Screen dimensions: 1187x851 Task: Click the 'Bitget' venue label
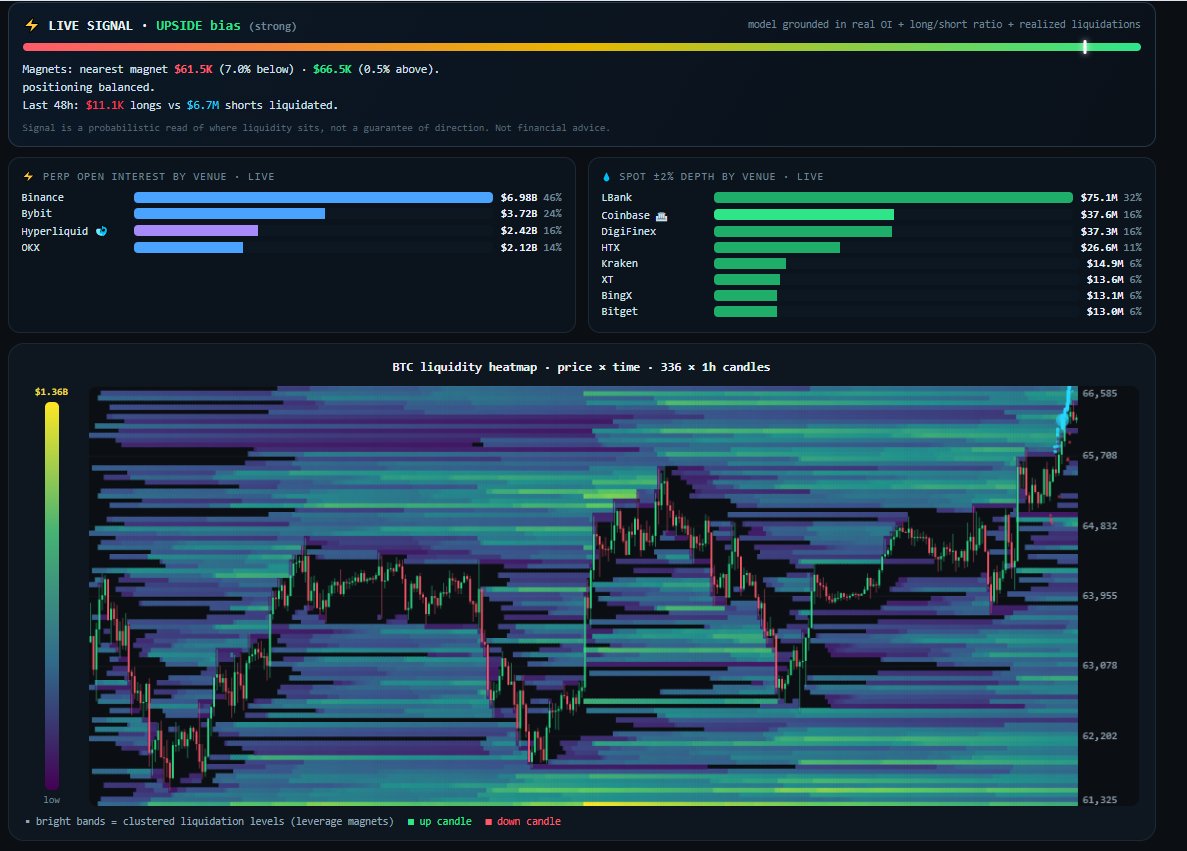pos(619,311)
